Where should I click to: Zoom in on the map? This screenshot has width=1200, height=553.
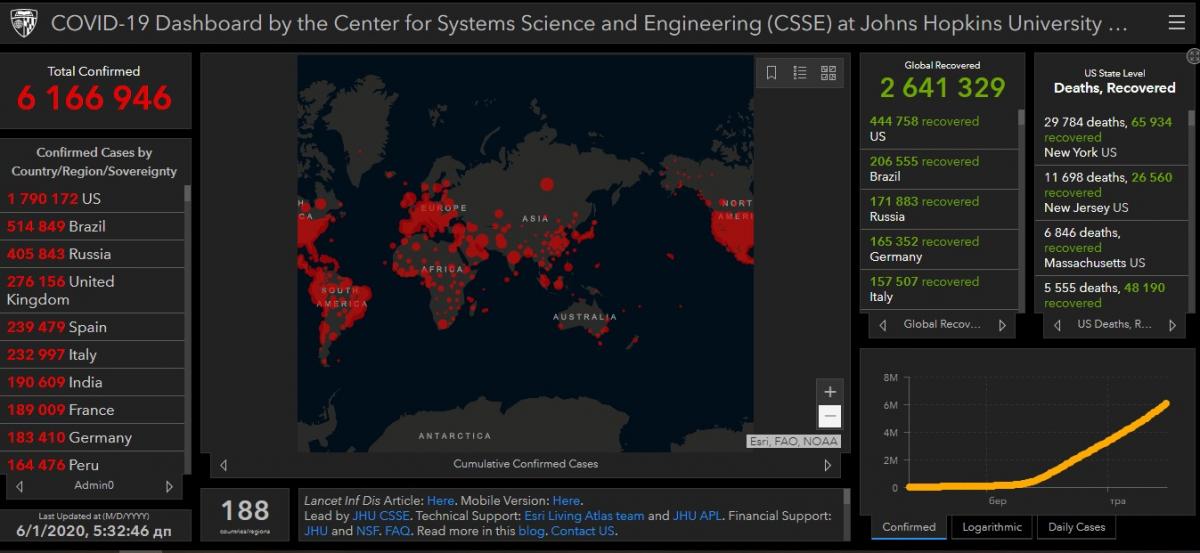tap(829, 391)
